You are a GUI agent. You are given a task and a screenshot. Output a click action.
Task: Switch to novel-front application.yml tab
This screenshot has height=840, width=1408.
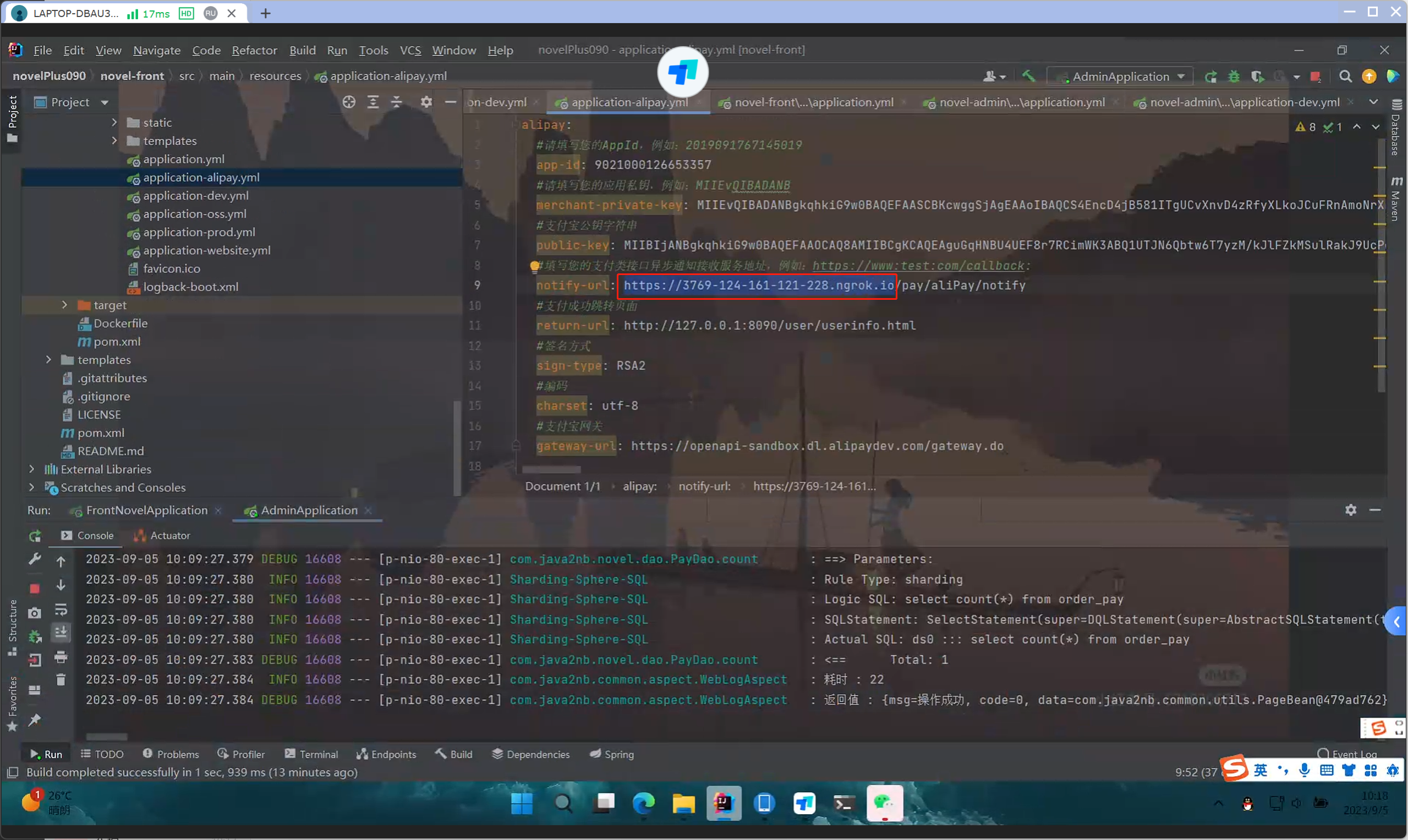813,102
